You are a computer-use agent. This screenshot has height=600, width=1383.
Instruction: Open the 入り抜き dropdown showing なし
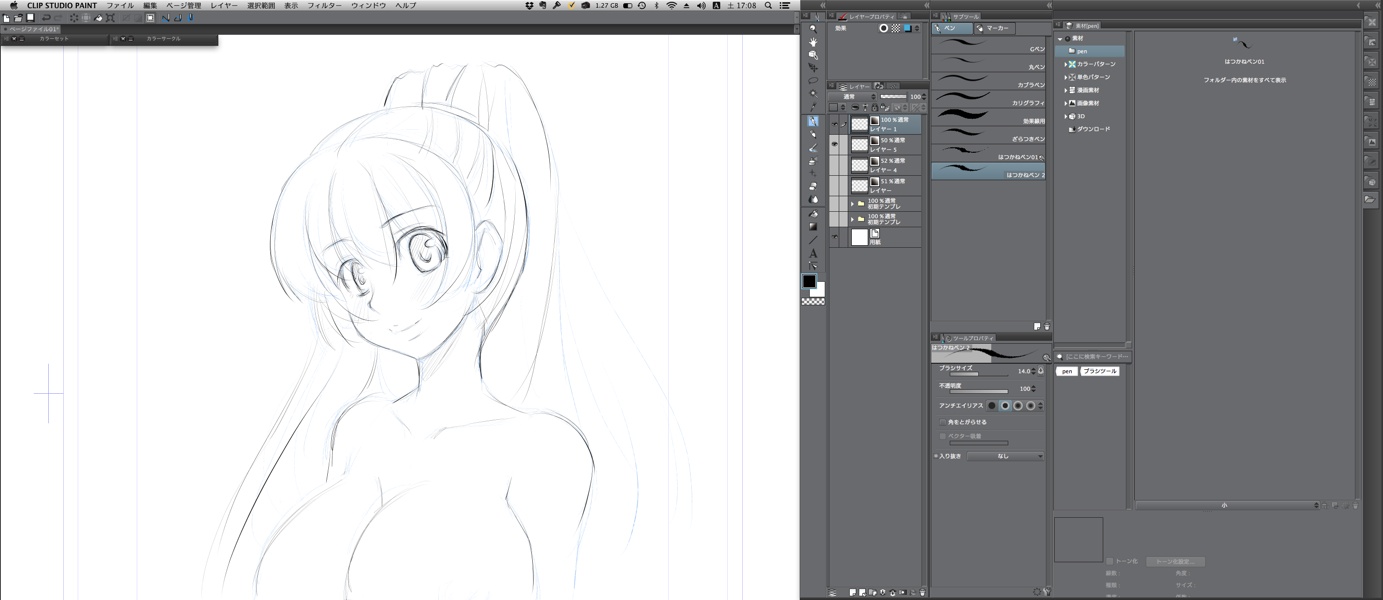1005,456
